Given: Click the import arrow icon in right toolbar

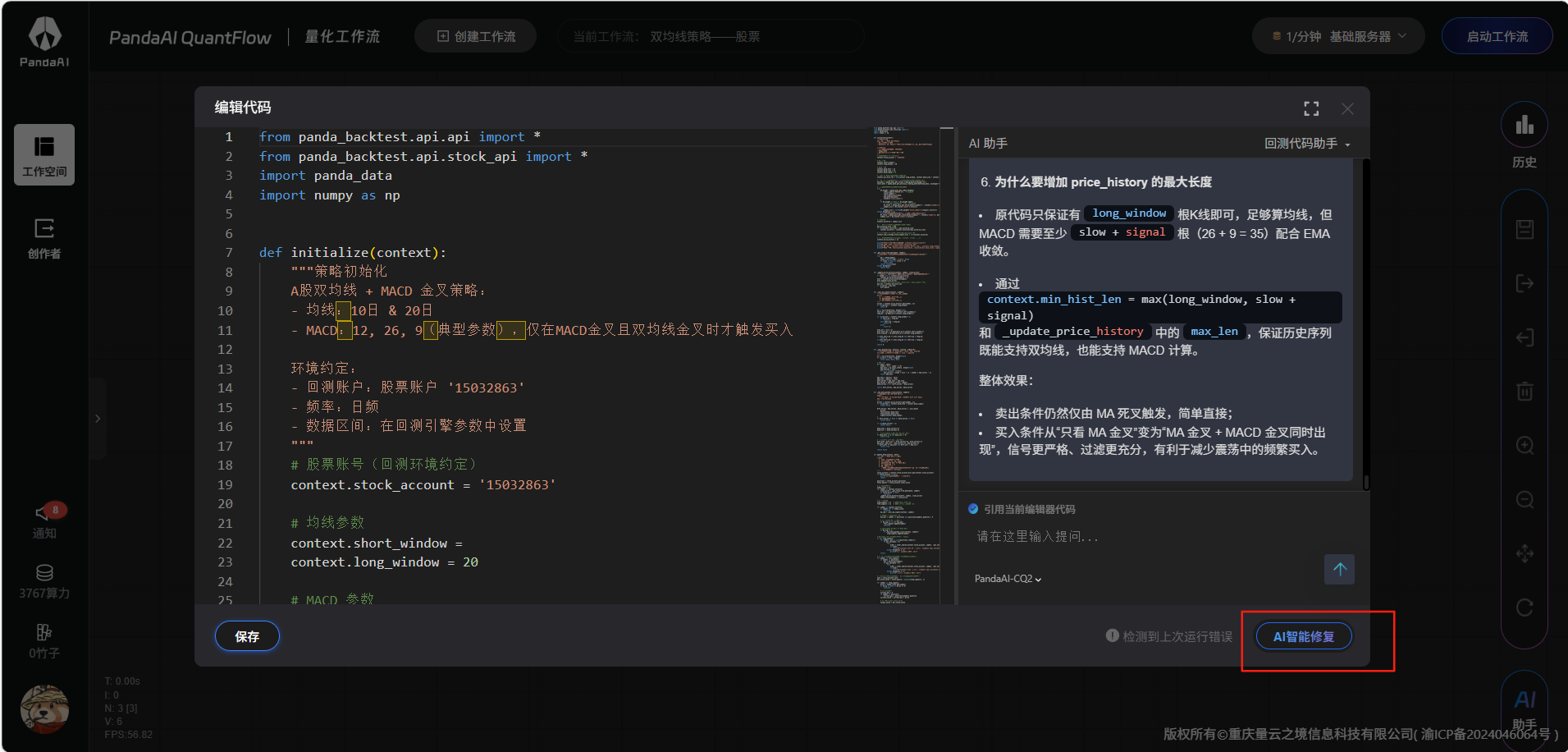Looking at the screenshot, I should pyautogui.click(x=1525, y=338).
